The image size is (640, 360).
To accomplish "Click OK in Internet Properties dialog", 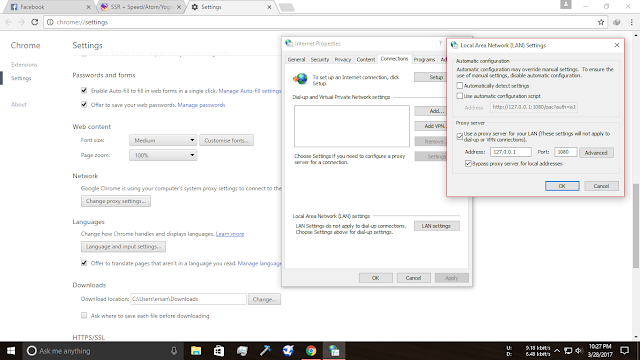I will pyautogui.click(x=376, y=278).
